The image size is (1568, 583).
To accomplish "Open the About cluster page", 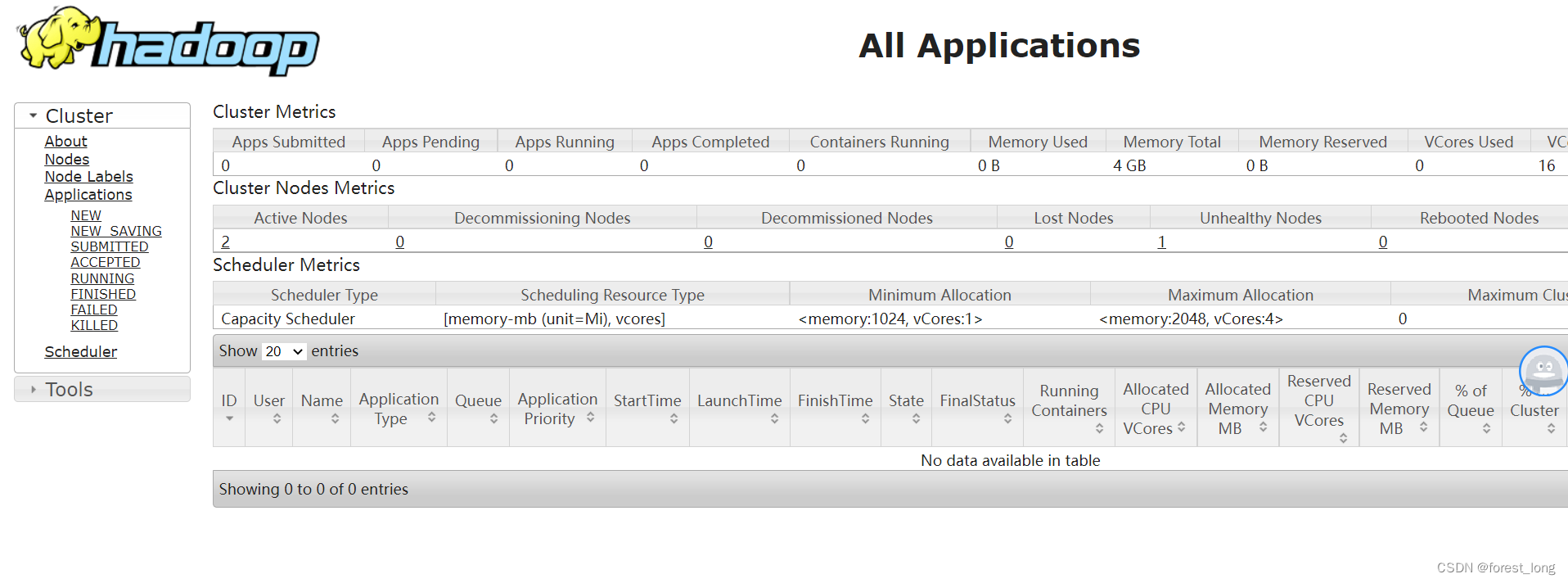I will point(65,142).
